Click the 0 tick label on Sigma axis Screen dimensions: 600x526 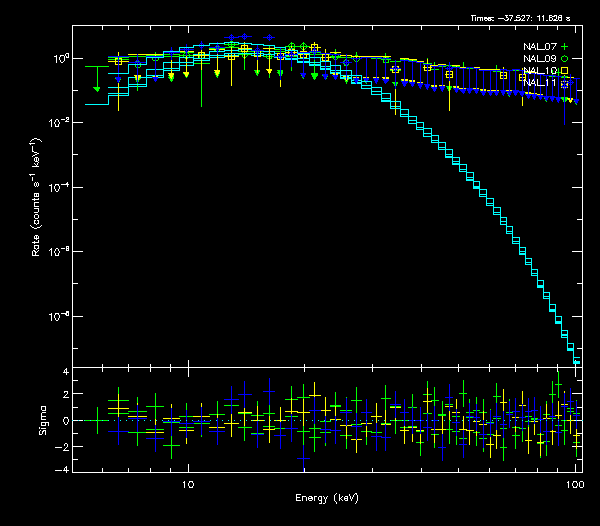point(65,421)
